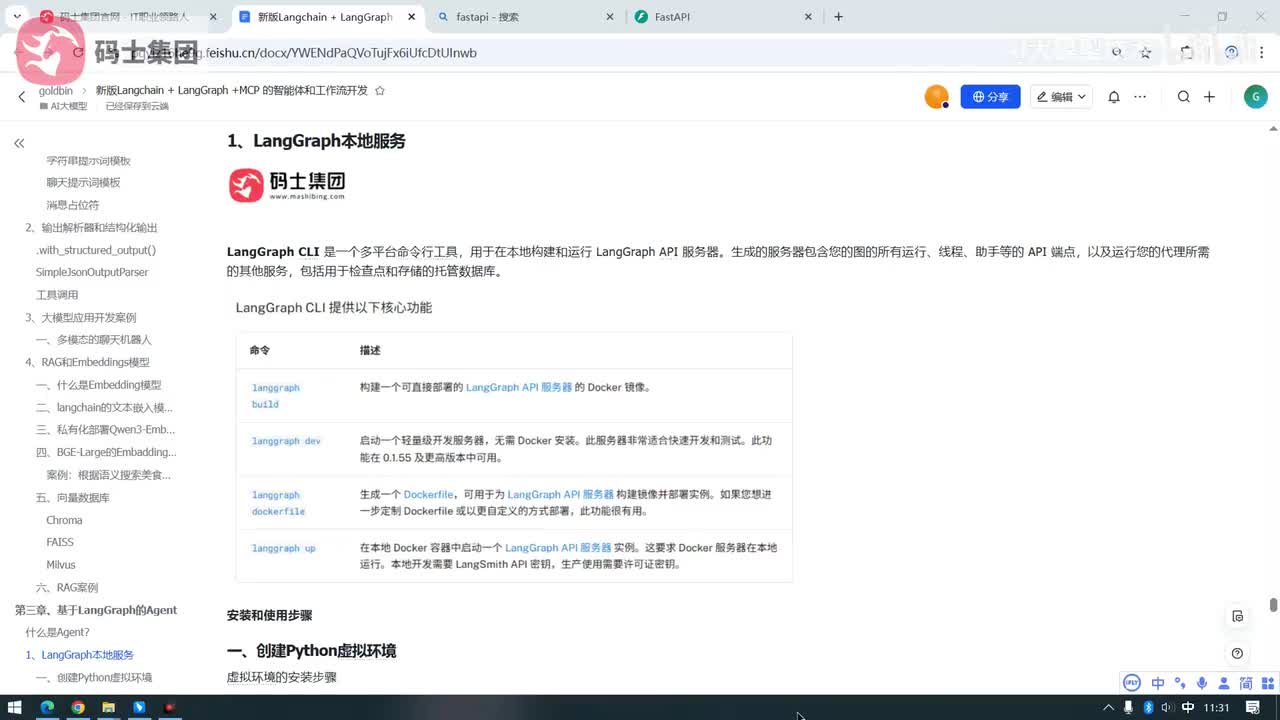
Task: Select outline item 一、多模态的聊天机器人
Action: (94, 340)
